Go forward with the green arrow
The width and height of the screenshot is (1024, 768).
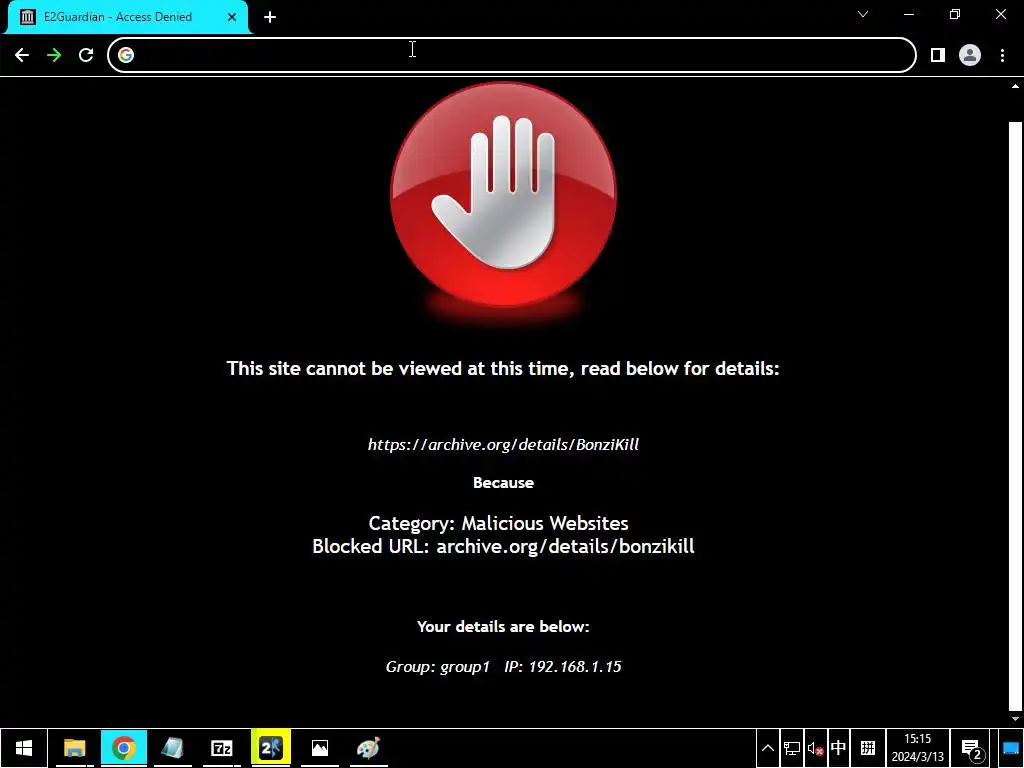click(54, 55)
